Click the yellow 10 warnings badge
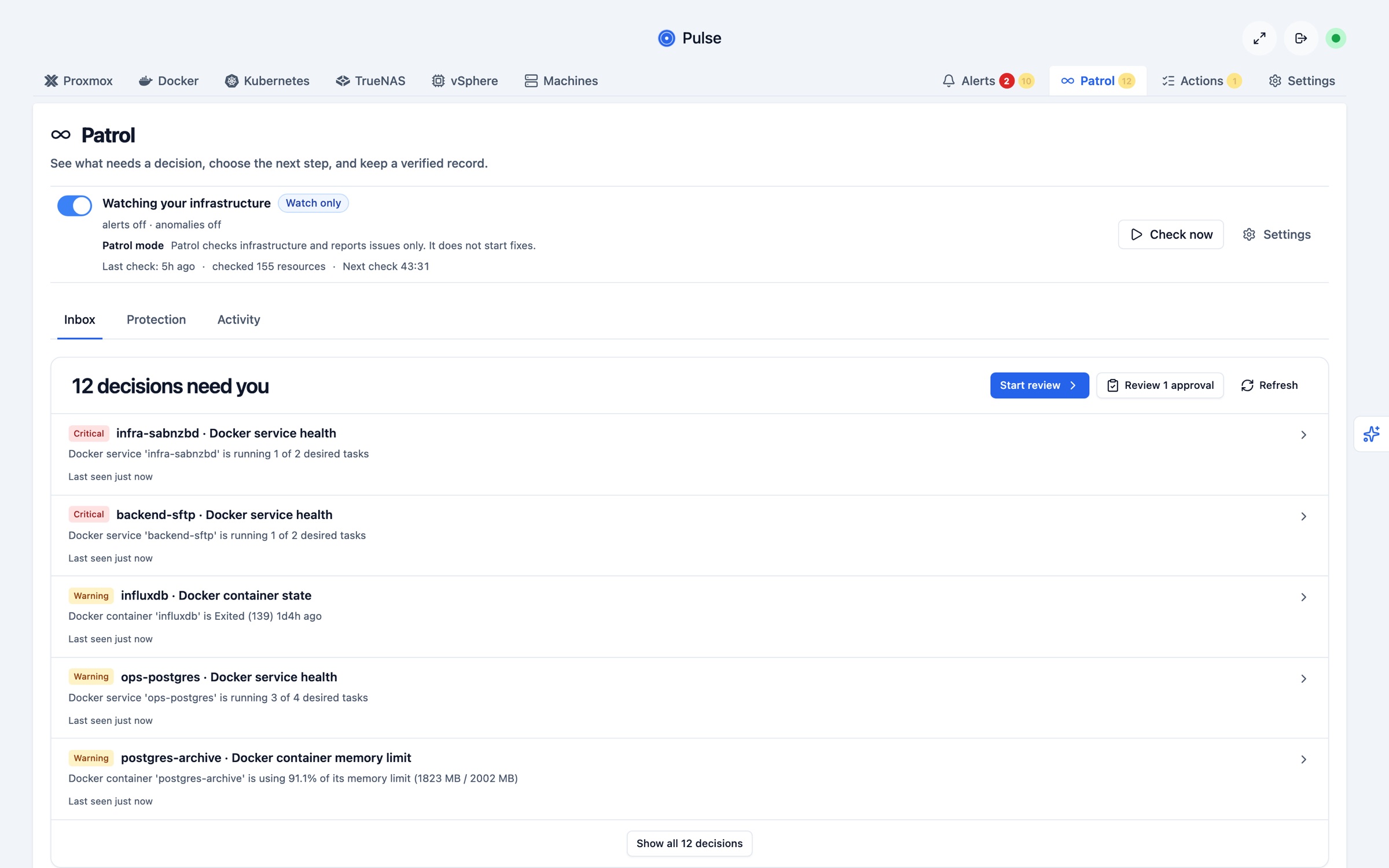This screenshot has height=868, width=1389. coord(1026,81)
